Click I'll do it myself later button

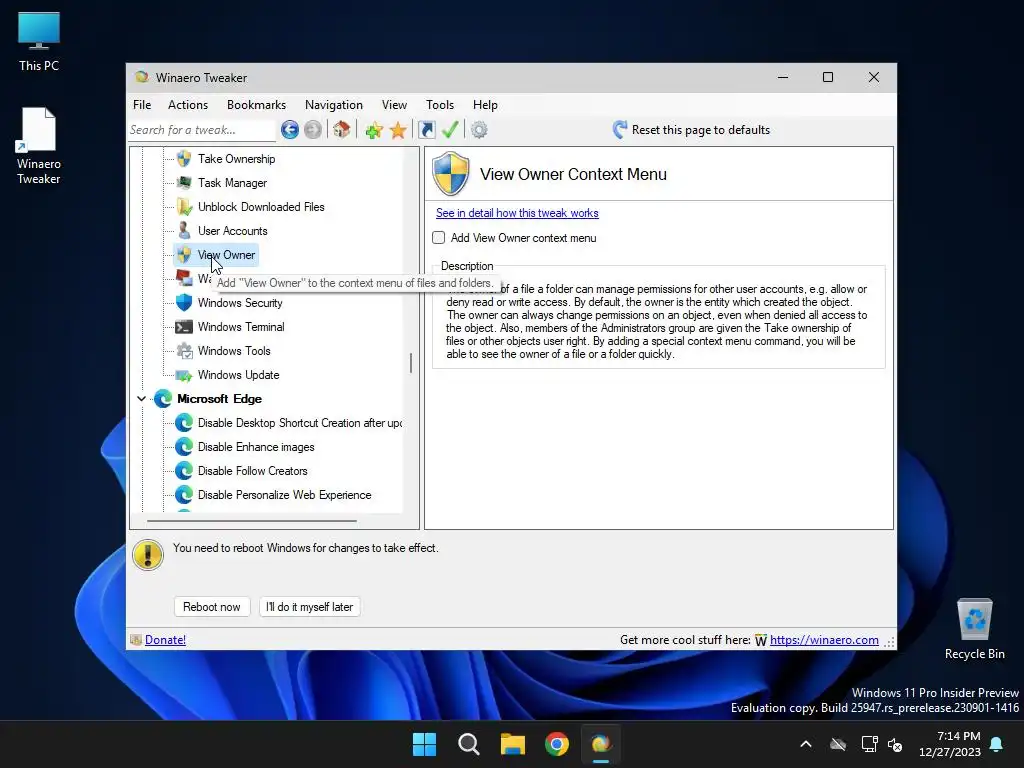[310, 607]
